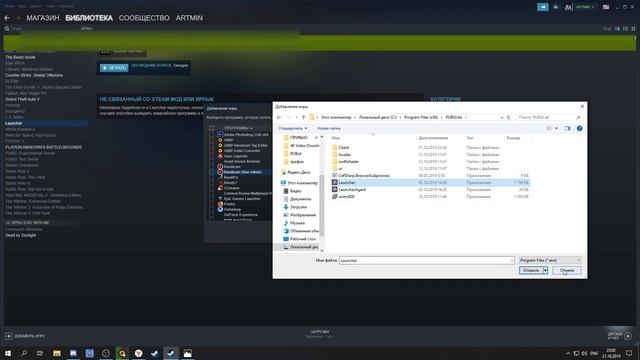640x360 pixels.
Task: Check the AIMP program checkbox
Action: (x=211, y=140)
